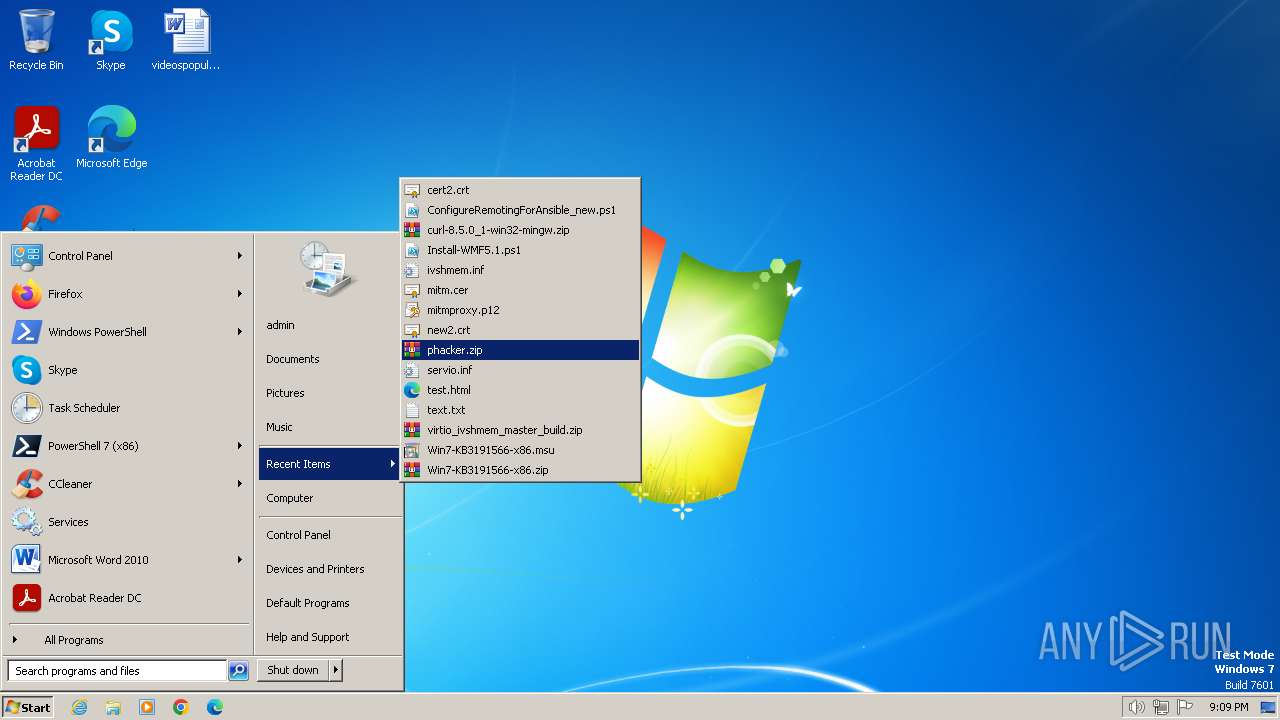1280x720 pixels.
Task: Expand the Control Panel submenu arrow
Action: tap(240, 256)
